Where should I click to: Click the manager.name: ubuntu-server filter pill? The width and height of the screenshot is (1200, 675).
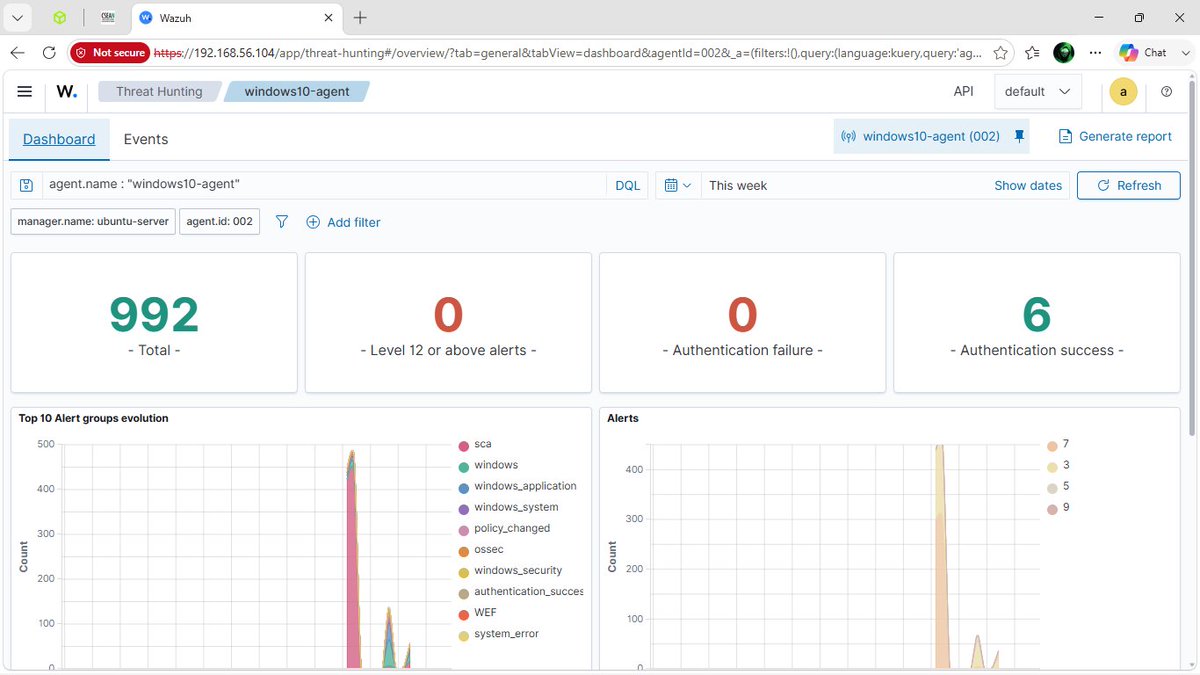pos(93,221)
